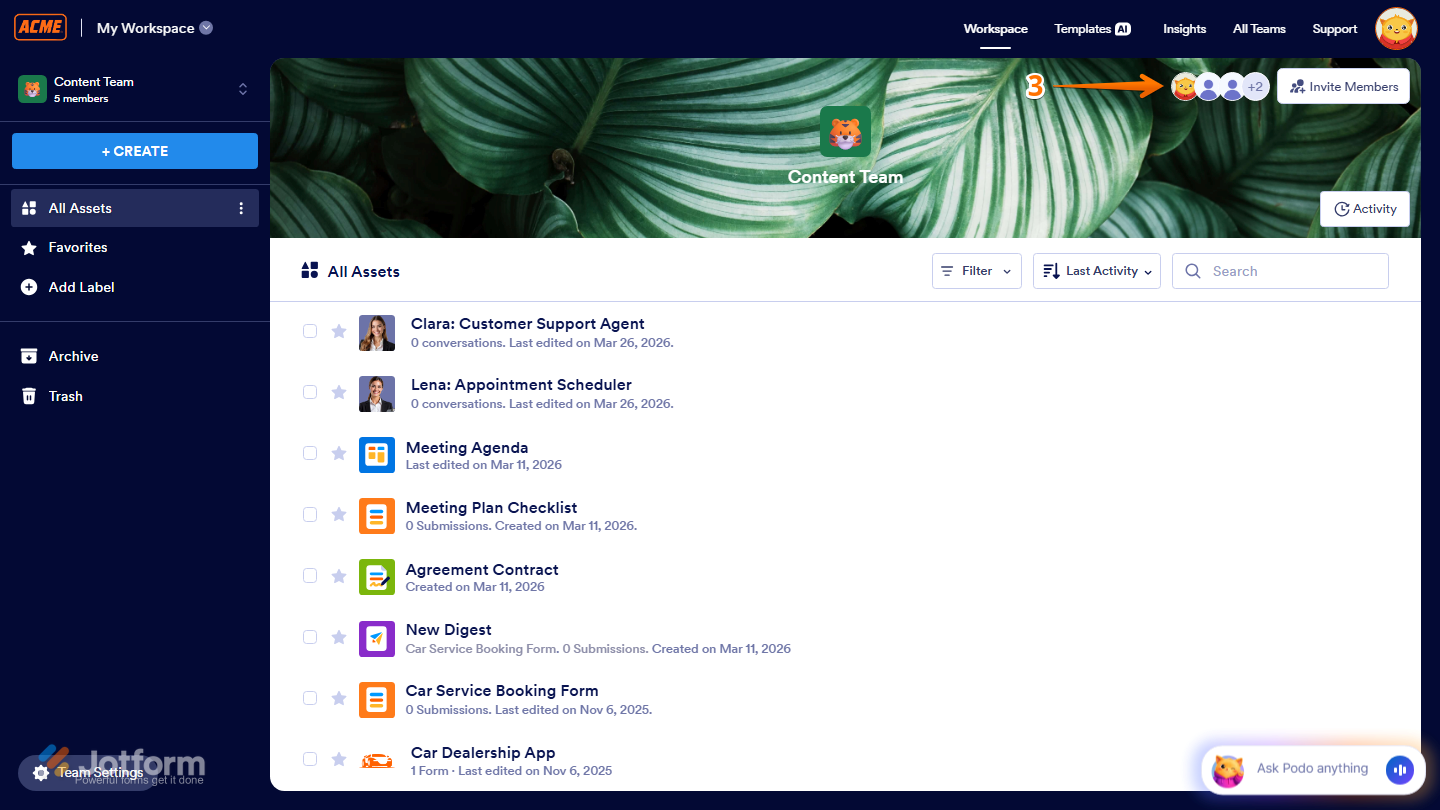
Task: Click the Activity button on the team banner
Action: pyautogui.click(x=1364, y=208)
